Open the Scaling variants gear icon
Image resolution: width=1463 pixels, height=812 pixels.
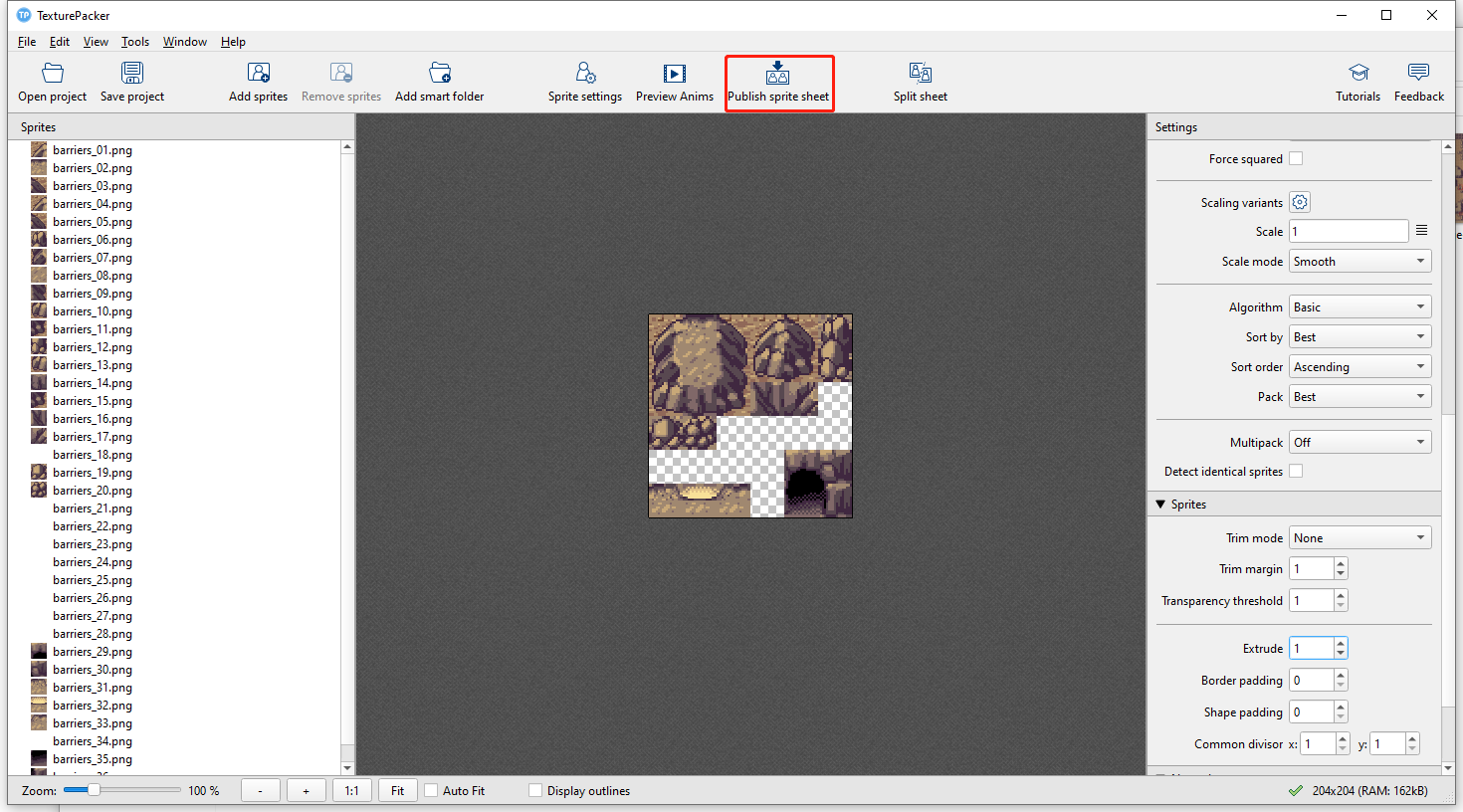tap(1300, 202)
